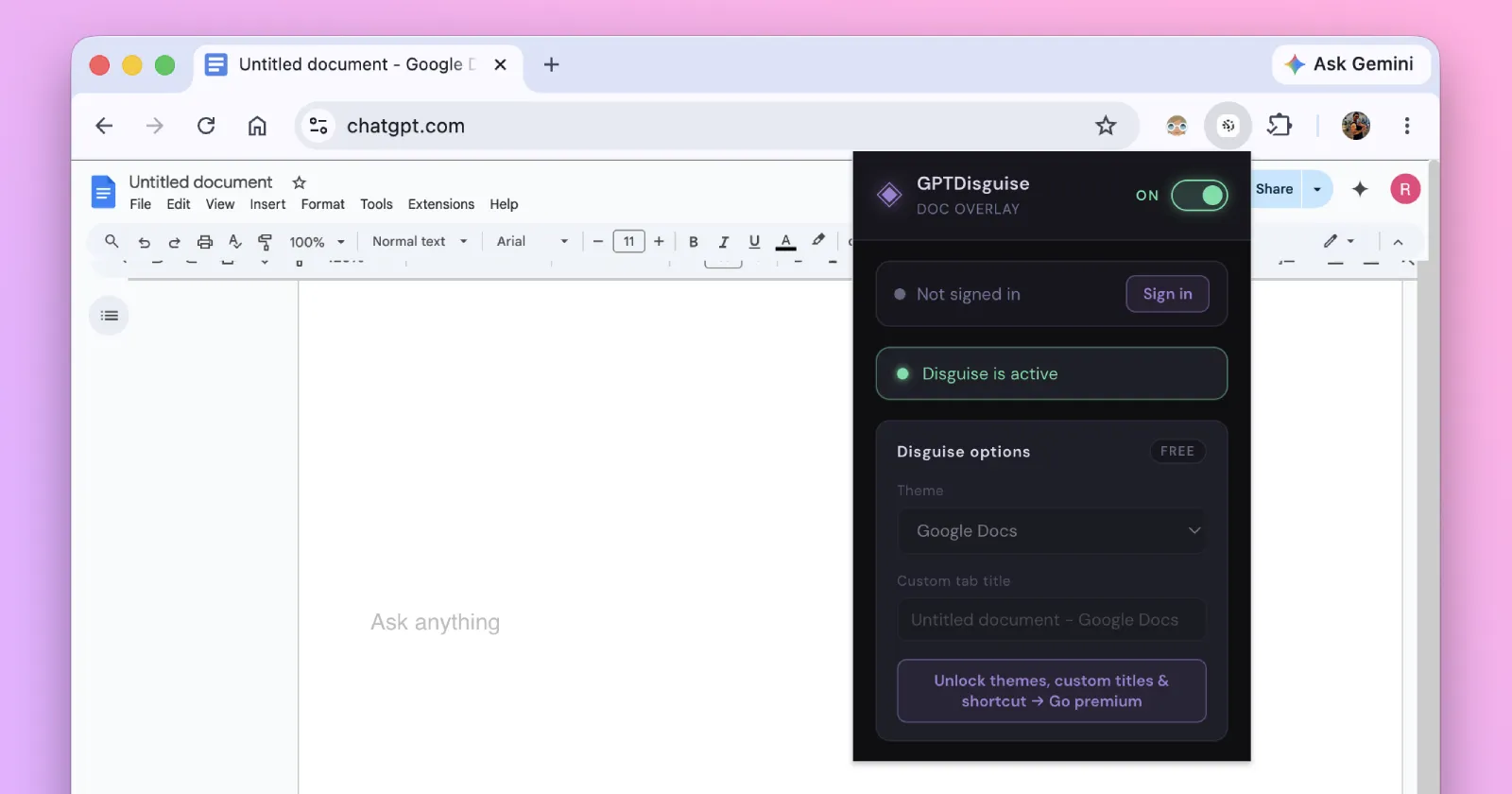Run spelling and grammar check
Screen dimensions: 1512x794
pos(235,242)
